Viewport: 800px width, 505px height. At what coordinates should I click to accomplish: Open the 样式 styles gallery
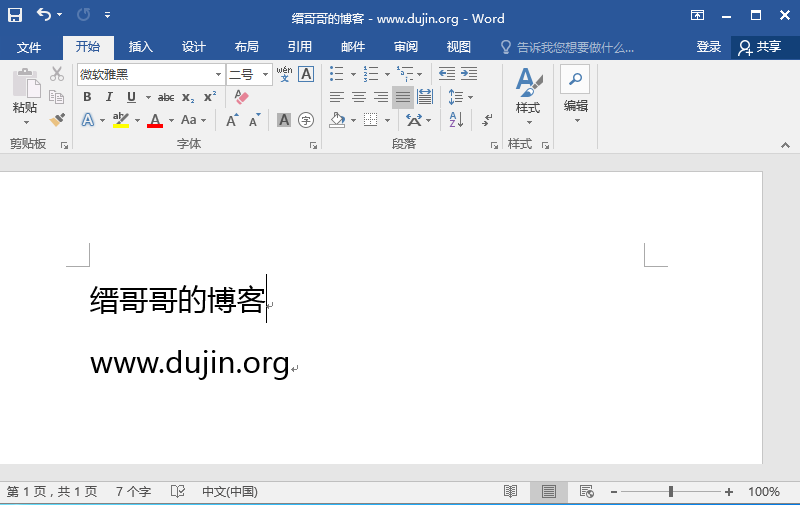pyautogui.click(x=528, y=96)
